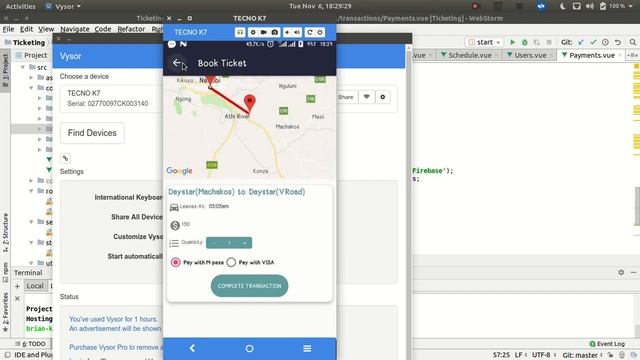This screenshot has height=360, width=640.
Task: Collapse the src folder in project tree
Action: [23, 67]
